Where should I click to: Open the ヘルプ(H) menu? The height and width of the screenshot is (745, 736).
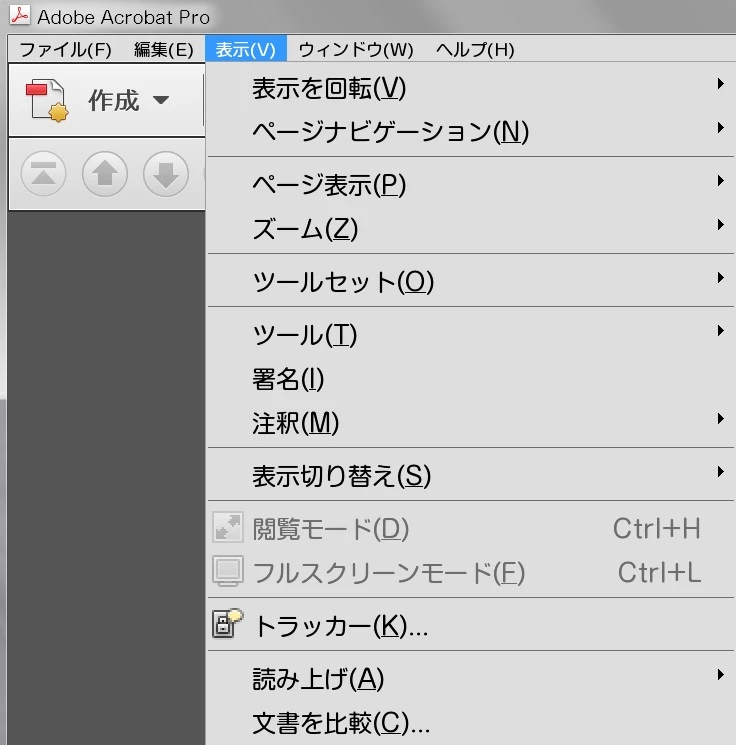click(x=475, y=49)
